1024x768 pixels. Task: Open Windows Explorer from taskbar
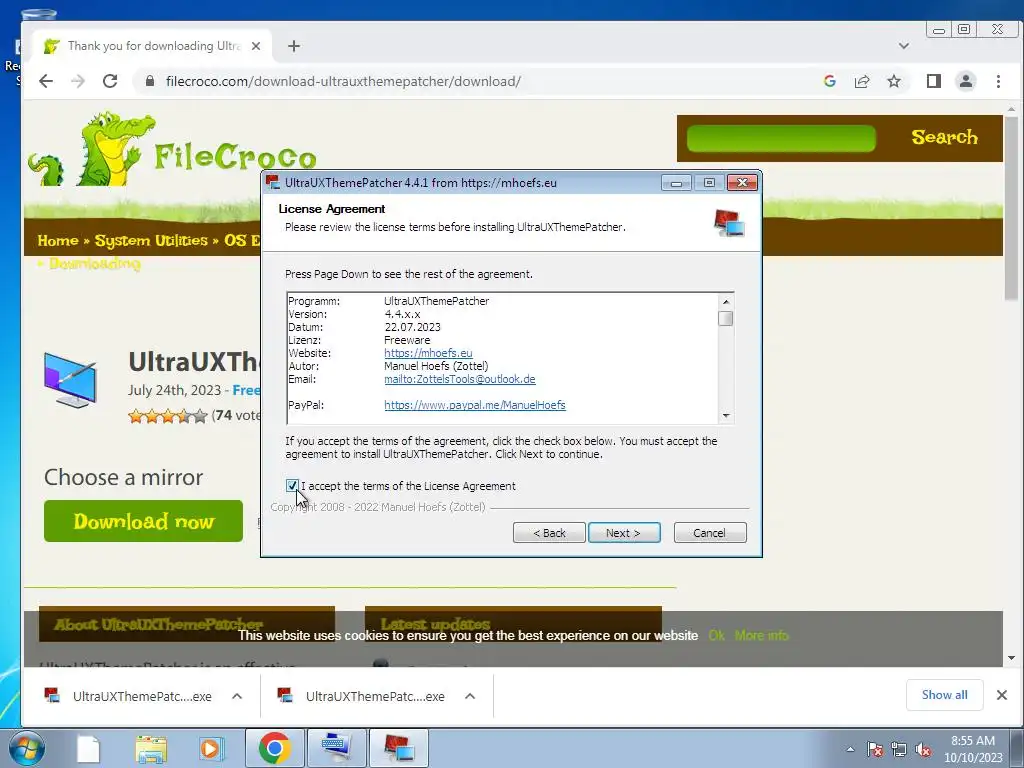coord(151,748)
